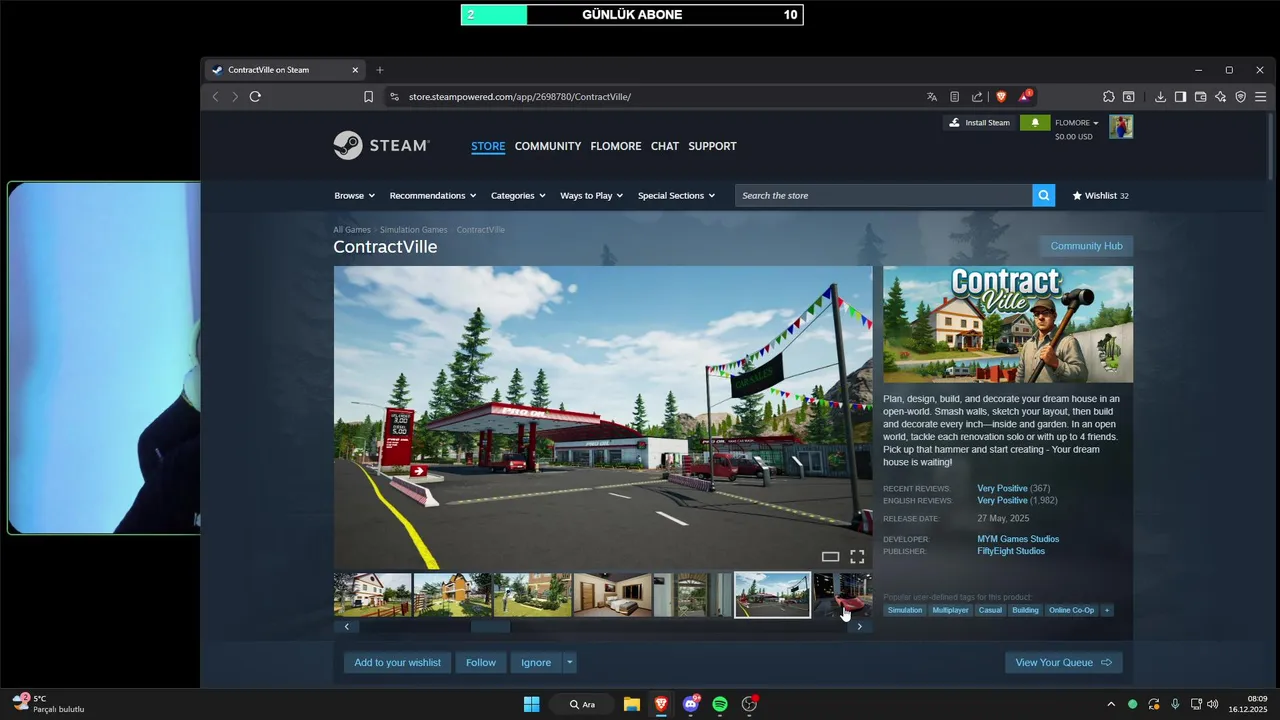1280x720 pixels.
Task: Open a new browser tab
Action: (x=380, y=70)
